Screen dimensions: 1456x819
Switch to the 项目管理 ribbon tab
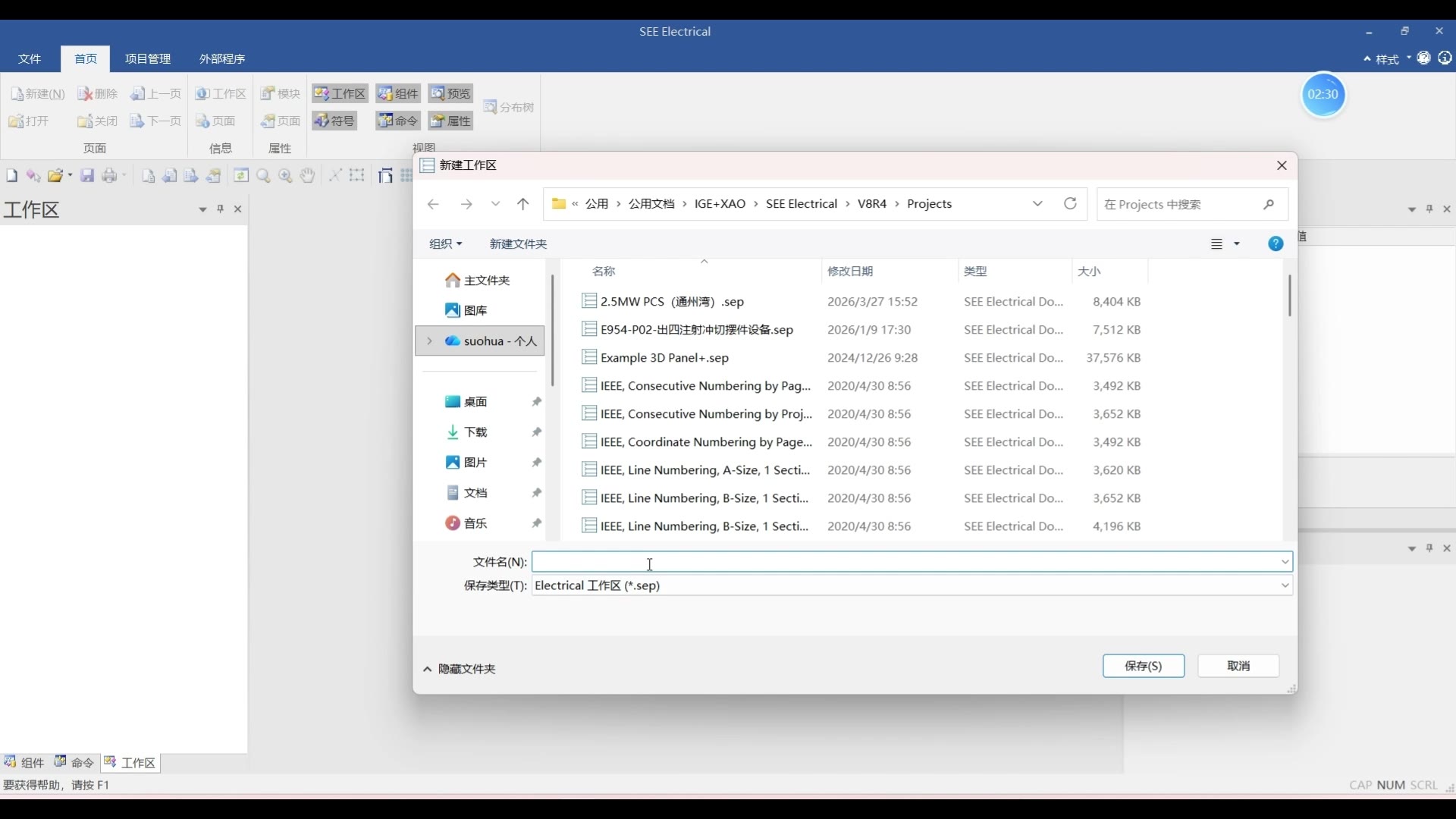[x=148, y=58]
